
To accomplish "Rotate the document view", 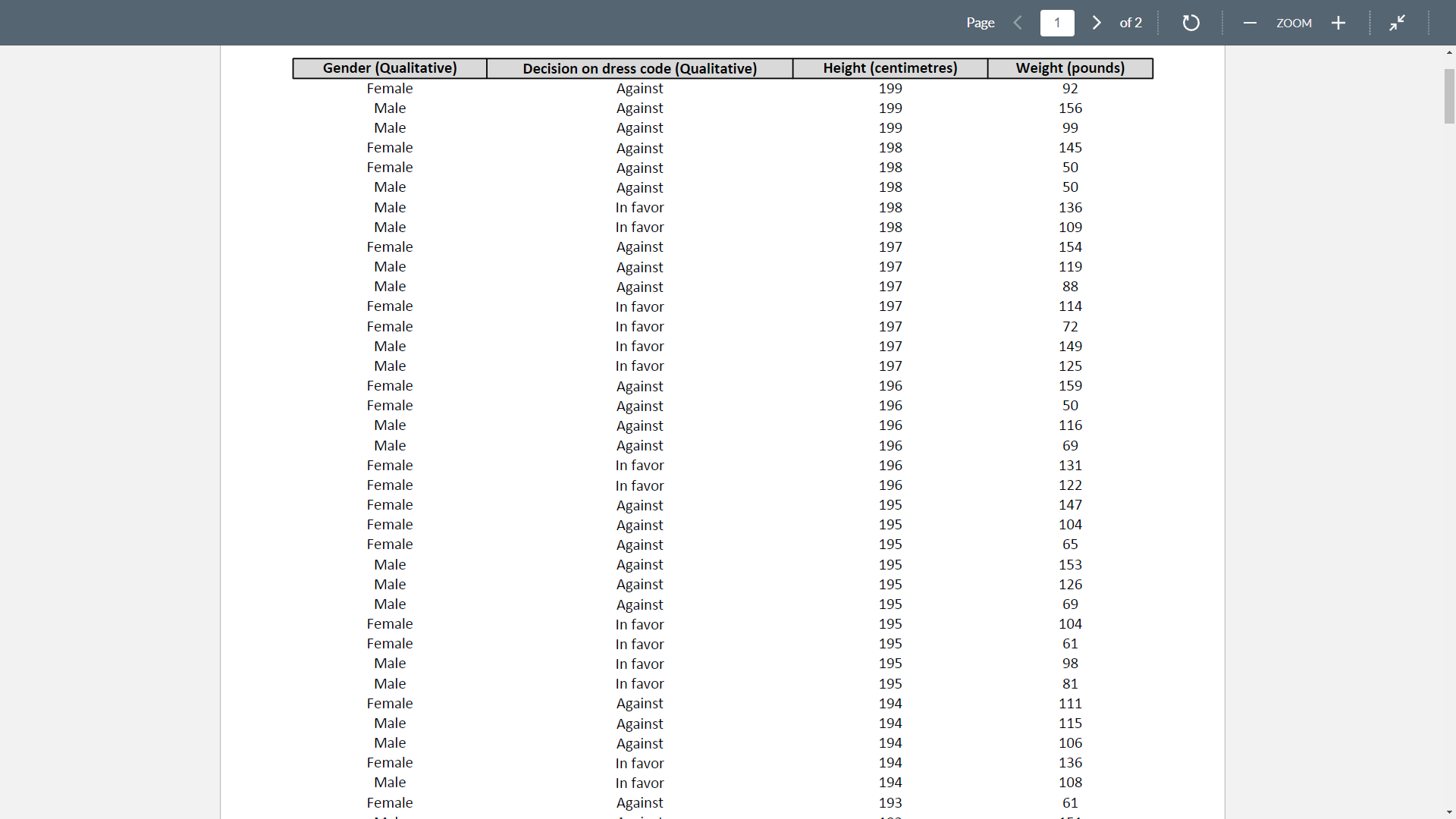I will pos(1191,23).
